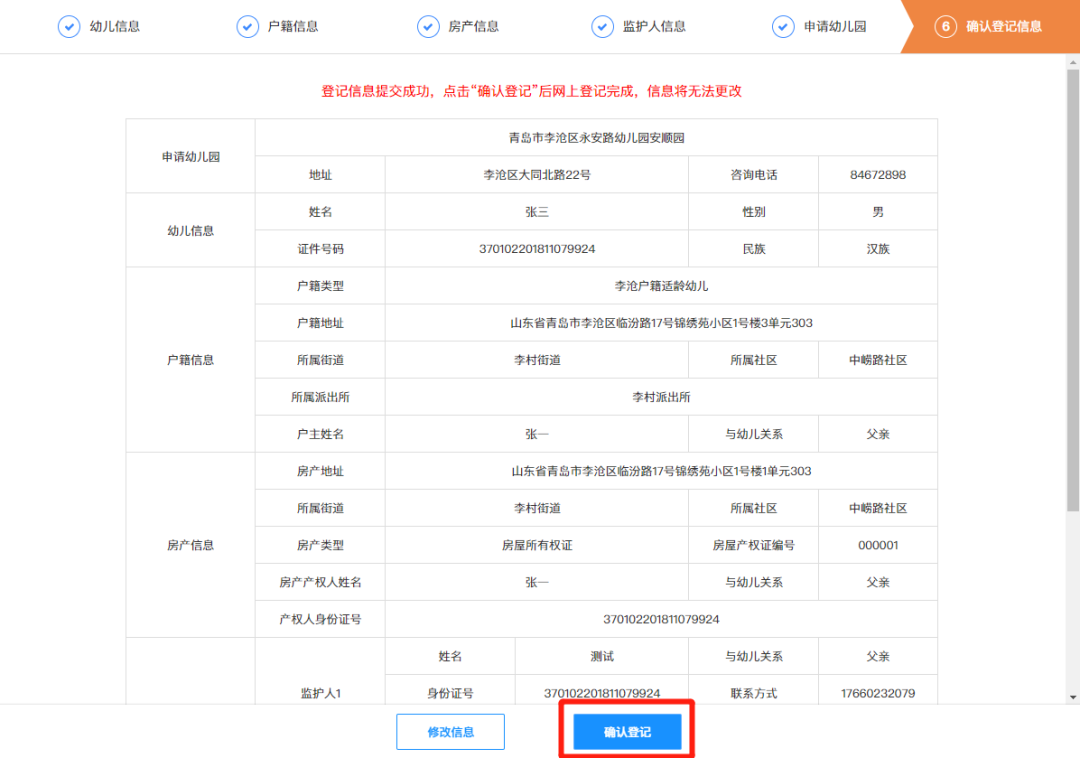Click the scrollbar down arrow
Image resolution: width=1080 pixels, height=758 pixels.
click(1073, 697)
